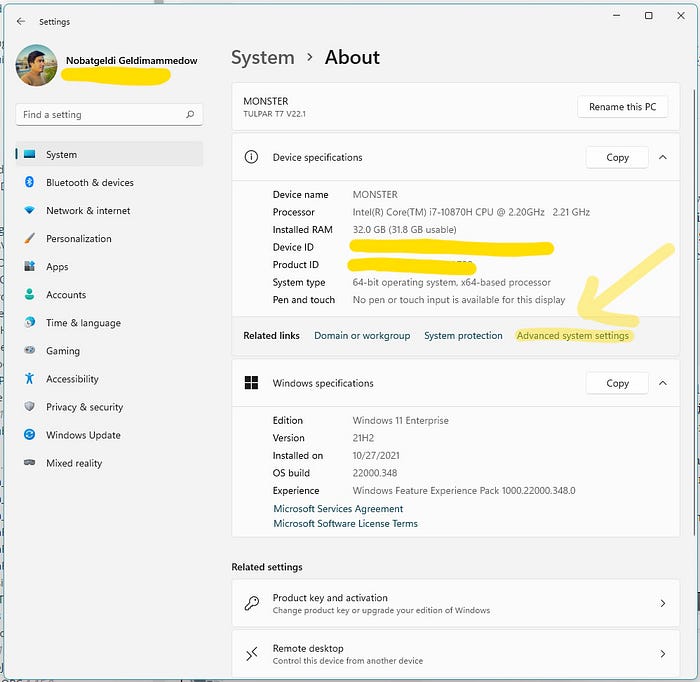Click the Accounts person icon
This screenshot has height=682, width=700.
(x=29, y=294)
